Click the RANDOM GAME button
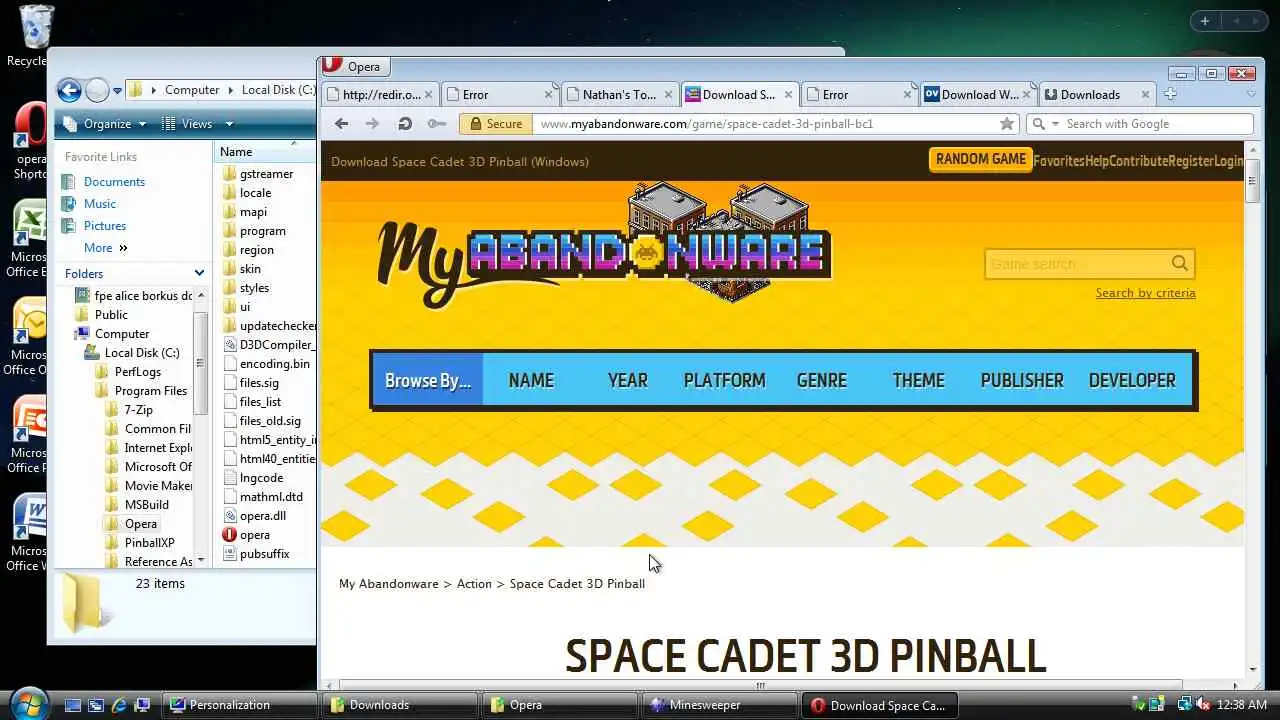The image size is (1280, 720). point(981,160)
